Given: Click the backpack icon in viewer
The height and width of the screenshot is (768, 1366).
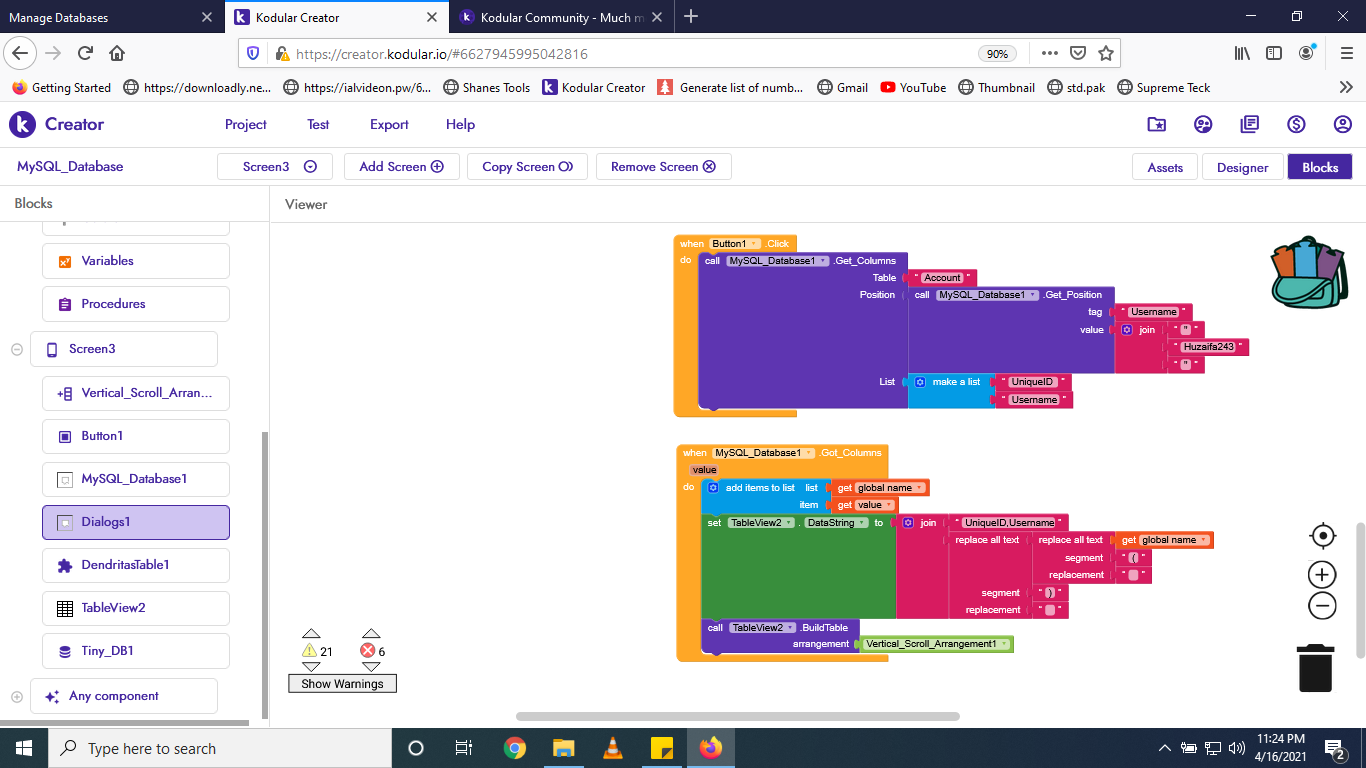Looking at the screenshot, I should point(1309,272).
